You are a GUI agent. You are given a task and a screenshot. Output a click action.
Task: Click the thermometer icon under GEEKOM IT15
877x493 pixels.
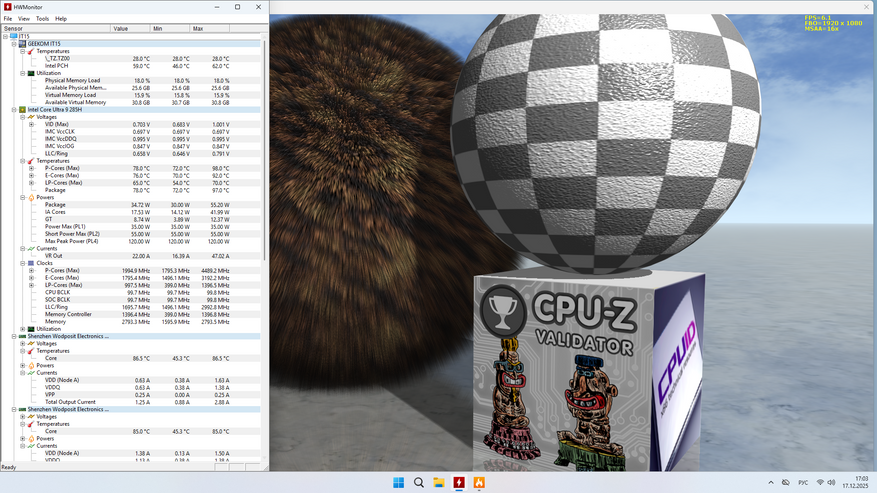(x=31, y=51)
